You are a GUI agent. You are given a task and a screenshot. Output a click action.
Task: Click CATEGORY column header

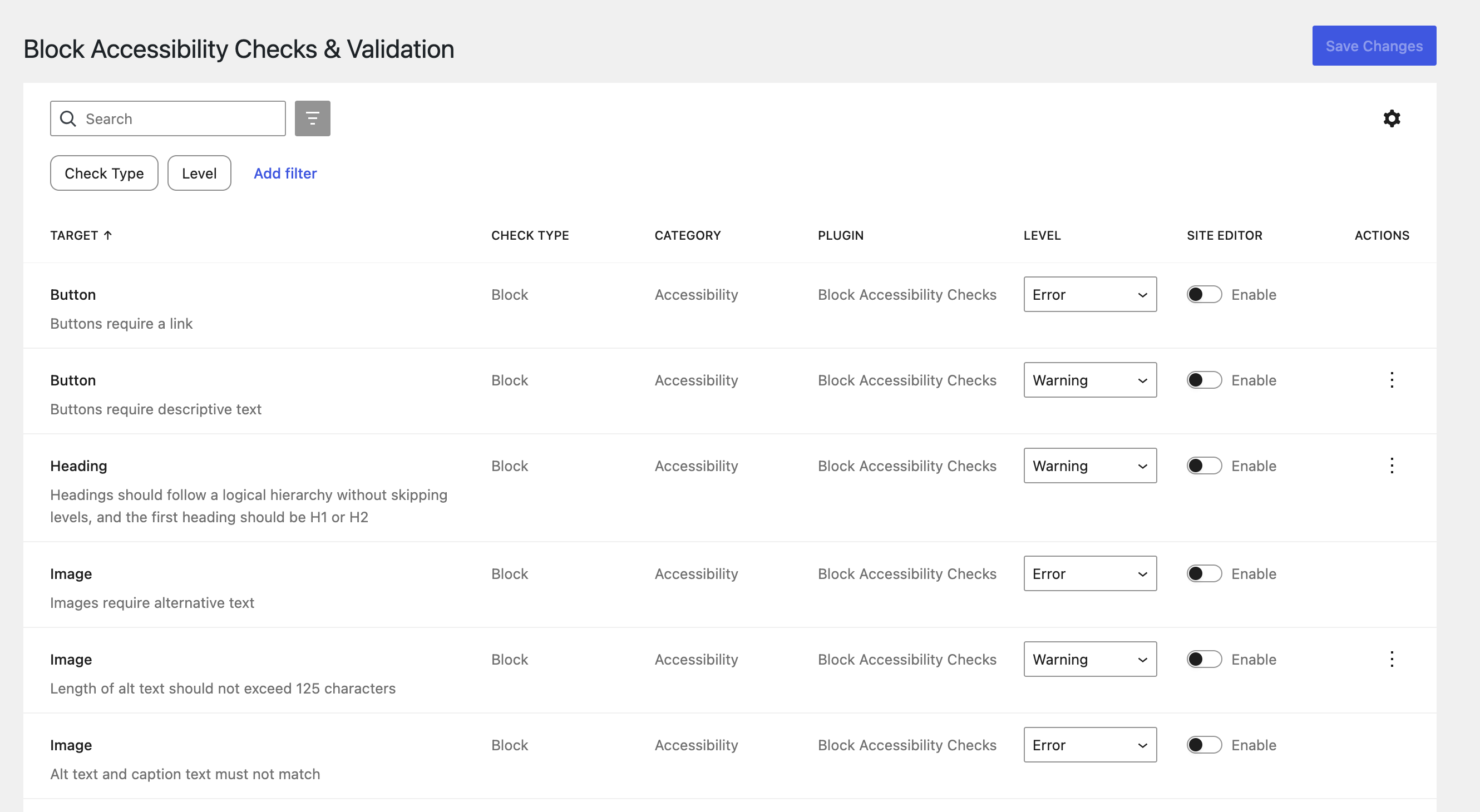pyautogui.click(x=687, y=235)
